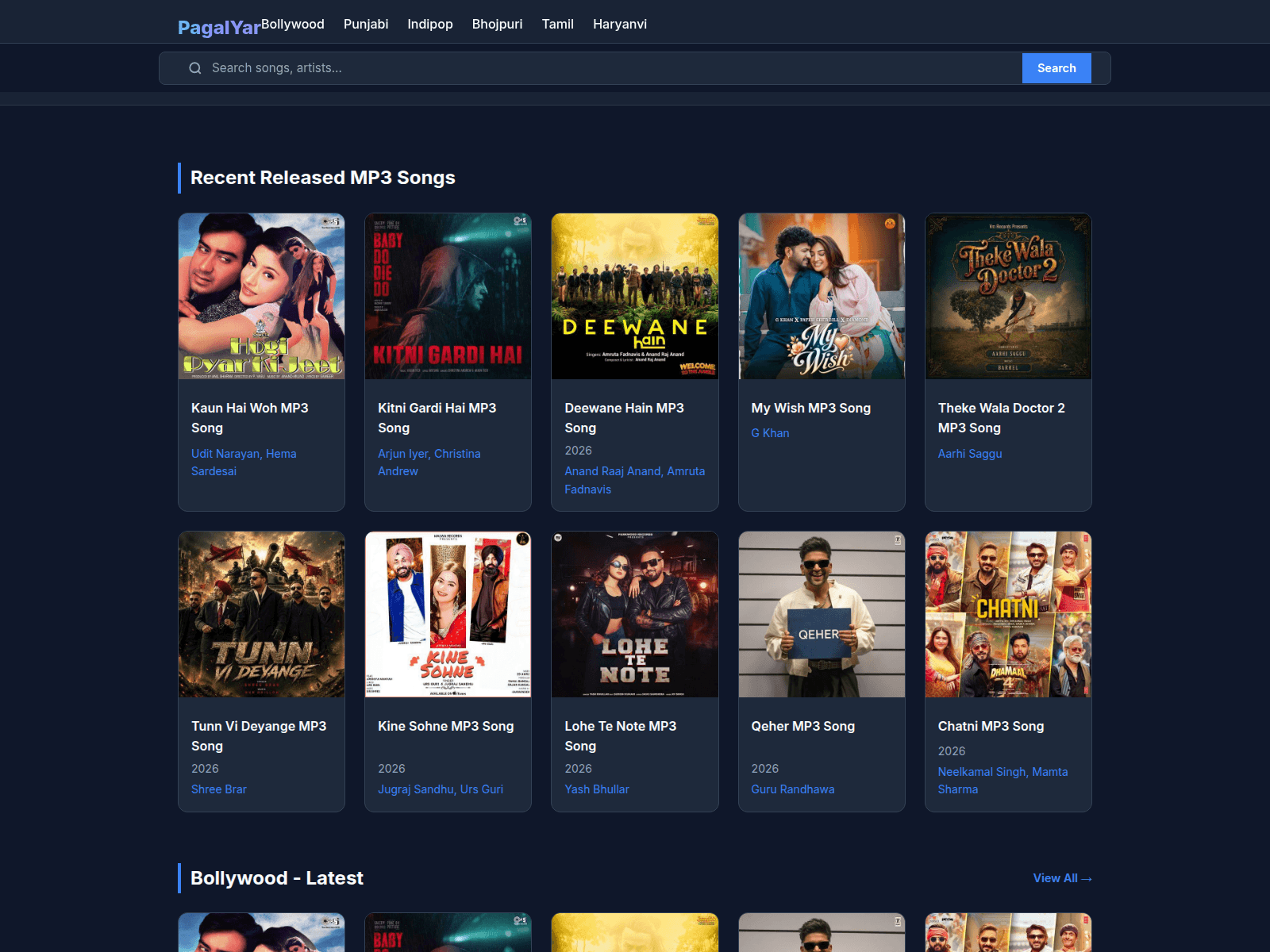Open Tunn Vi Deyange MP3 Song title
1270x952 pixels.
point(259,735)
